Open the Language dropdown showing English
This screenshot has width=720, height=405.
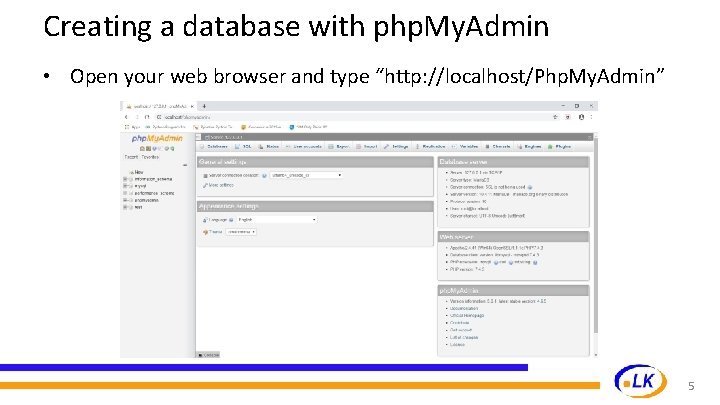pos(277,220)
